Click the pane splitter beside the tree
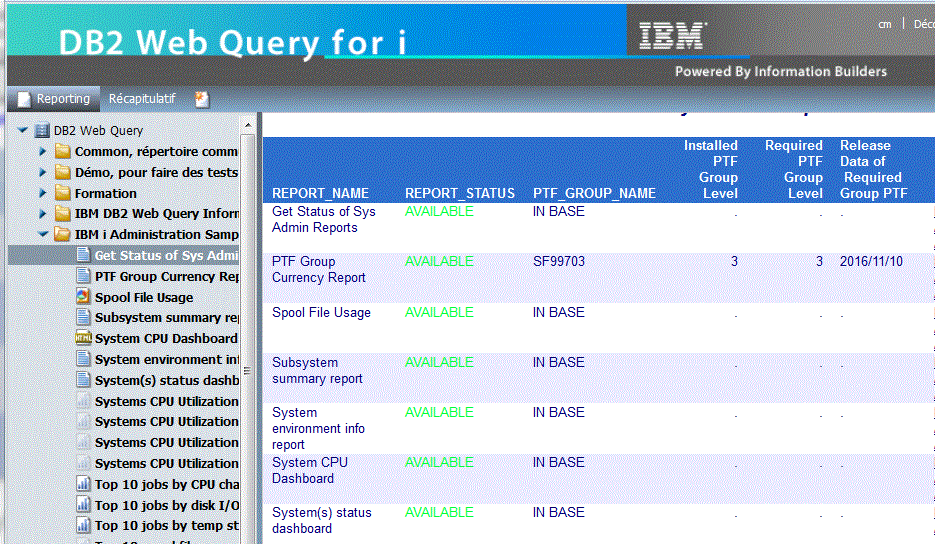935x544 pixels. point(259,328)
